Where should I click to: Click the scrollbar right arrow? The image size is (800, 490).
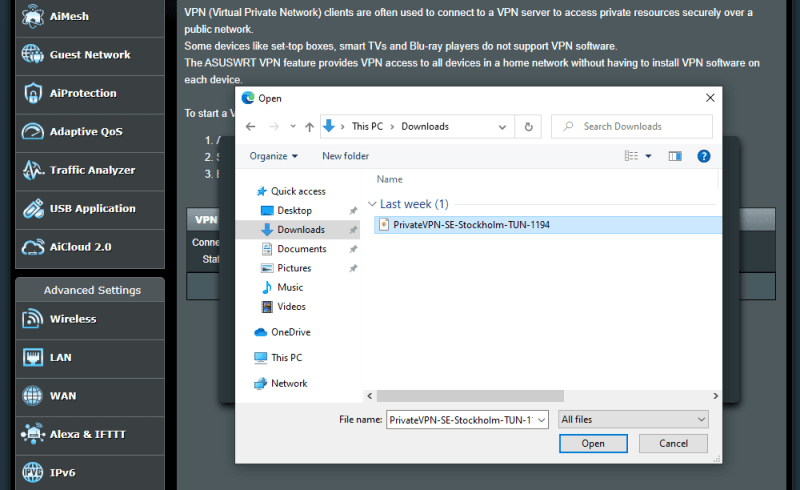(x=715, y=396)
